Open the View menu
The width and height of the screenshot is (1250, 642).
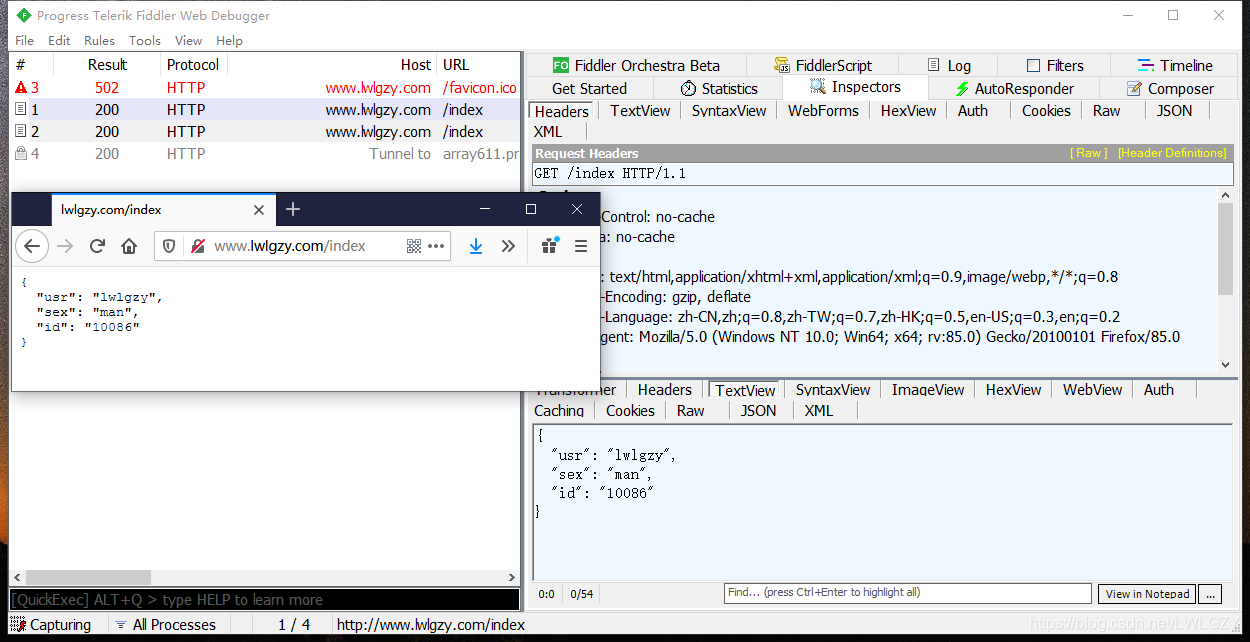188,41
